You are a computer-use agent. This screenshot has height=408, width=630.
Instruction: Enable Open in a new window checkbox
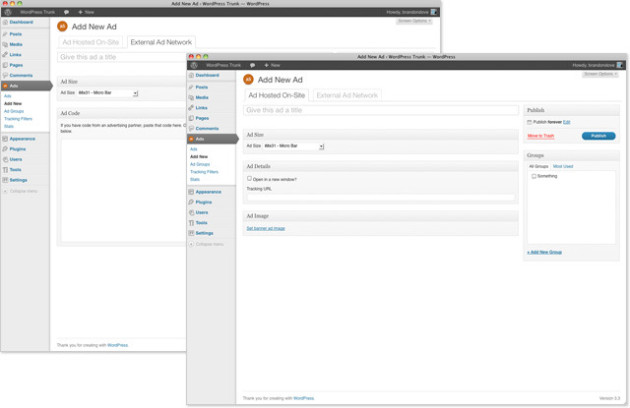click(x=249, y=178)
